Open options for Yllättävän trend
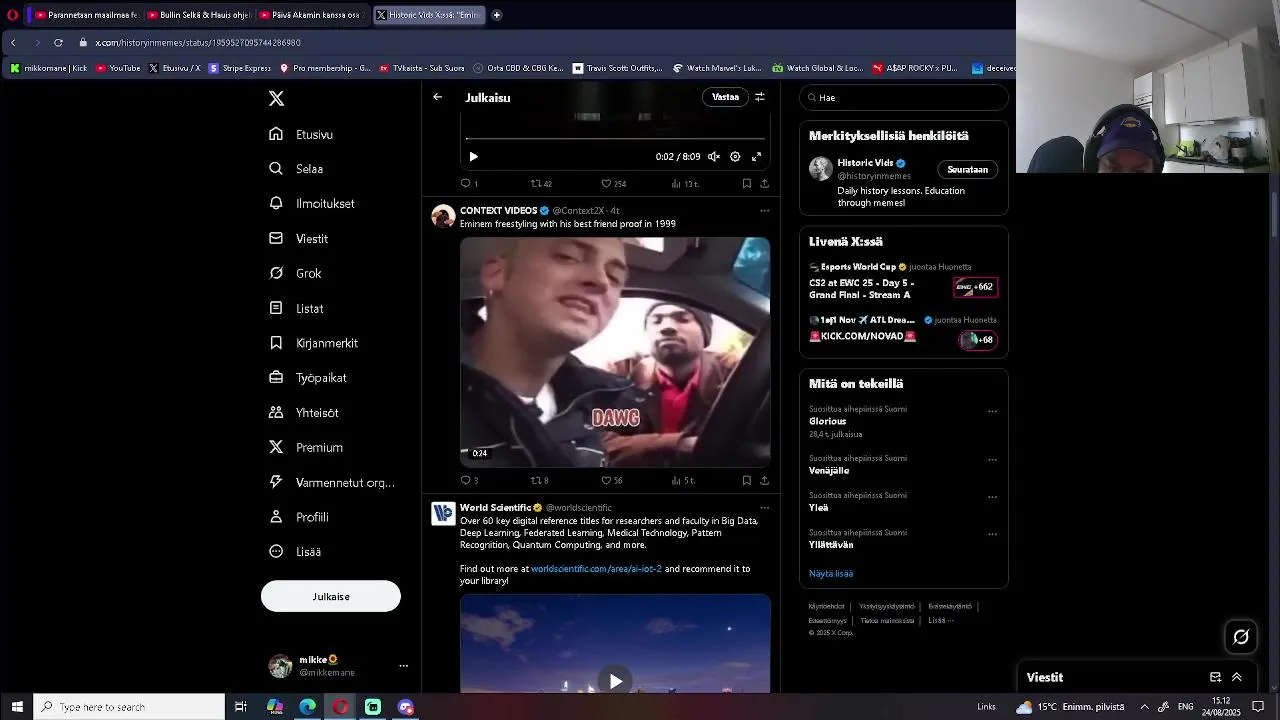The image size is (1280, 720). 992,534
